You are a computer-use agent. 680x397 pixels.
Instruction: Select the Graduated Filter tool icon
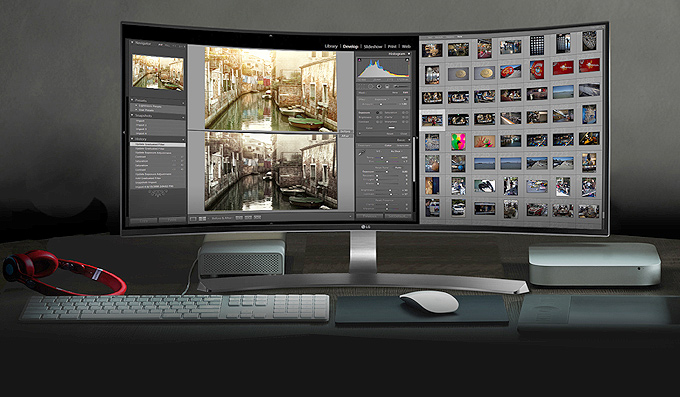pyautogui.click(x=387, y=86)
